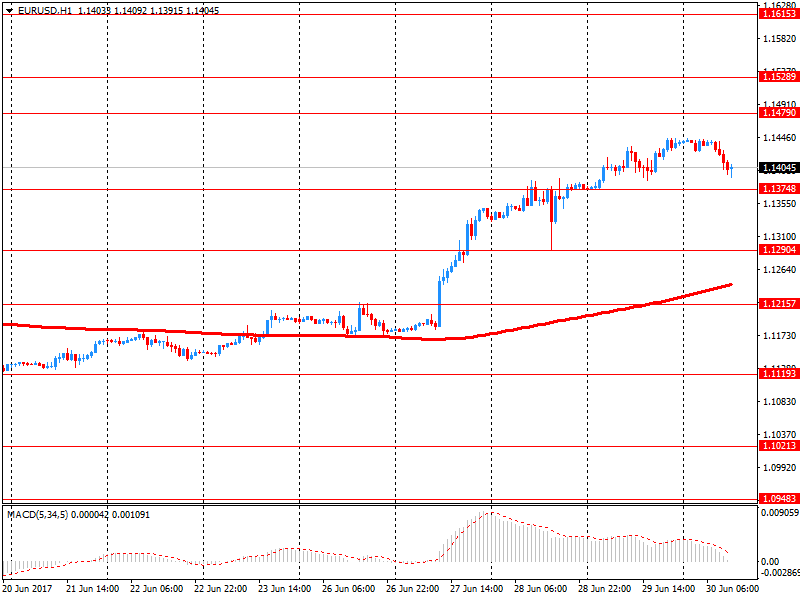Select the 1.12904 red price level label
The width and height of the screenshot is (800, 600).
click(x=779, y=250)
